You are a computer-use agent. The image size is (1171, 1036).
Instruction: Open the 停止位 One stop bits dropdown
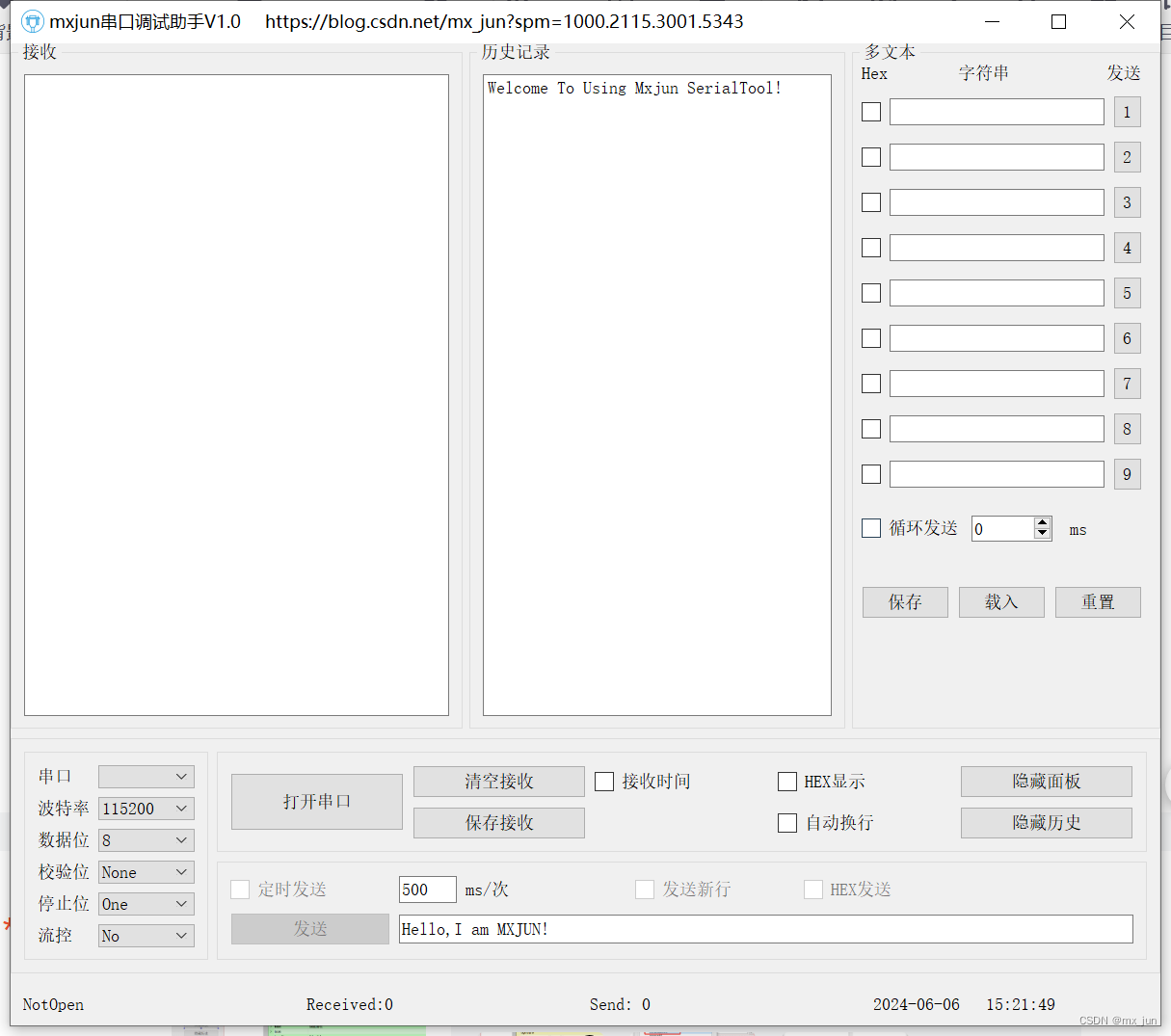click(x=146, y=904)
